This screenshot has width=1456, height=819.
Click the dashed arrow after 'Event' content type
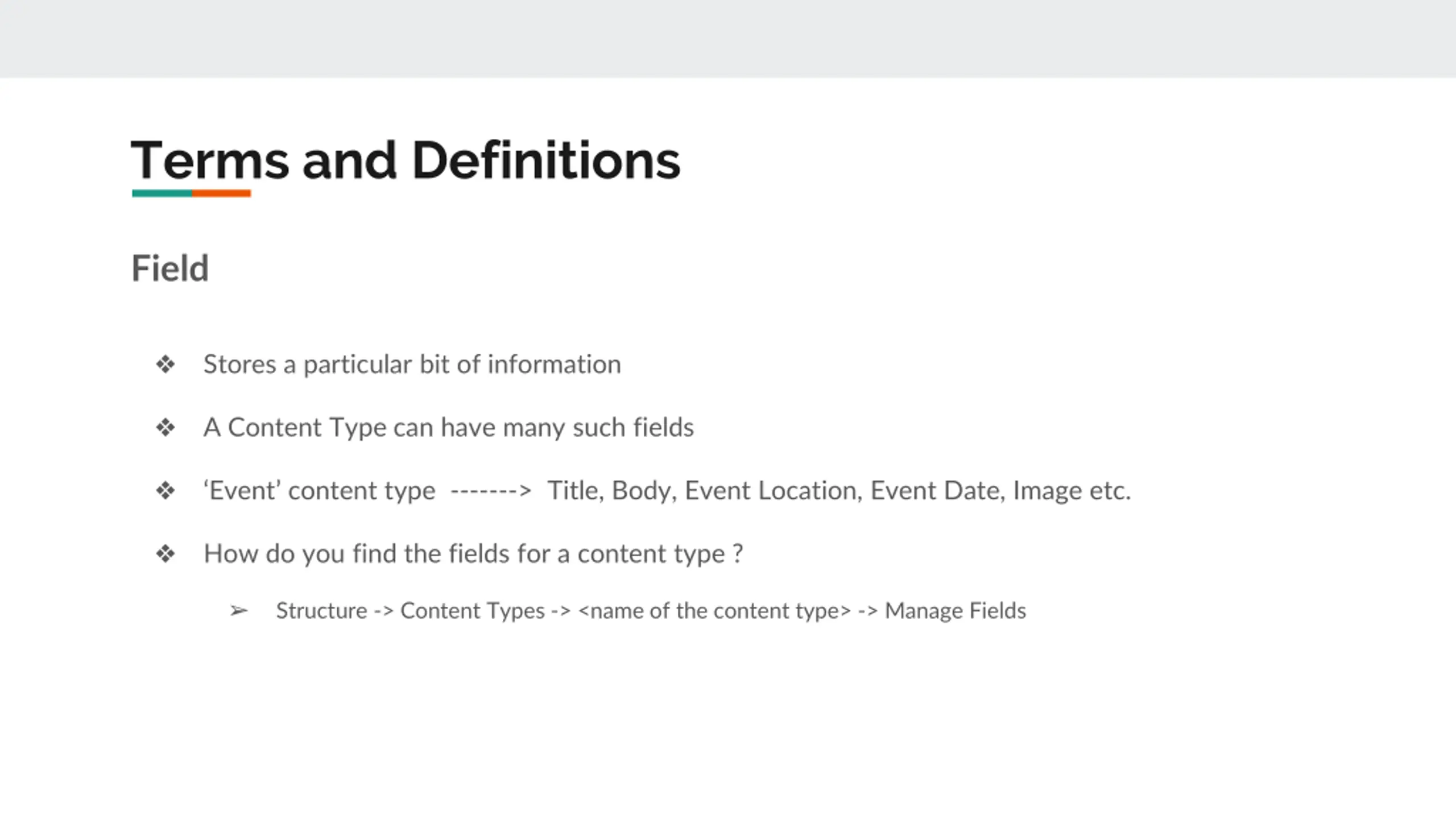(490, 491)
